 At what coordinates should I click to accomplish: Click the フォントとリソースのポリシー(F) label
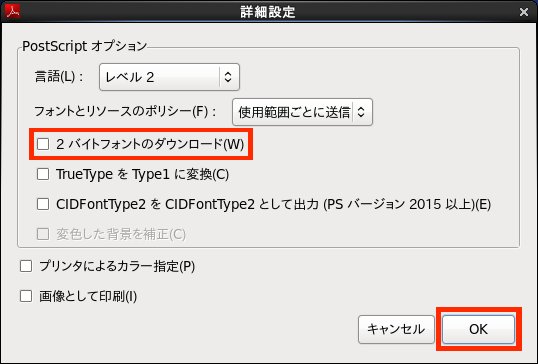click(x=125, y=111)
